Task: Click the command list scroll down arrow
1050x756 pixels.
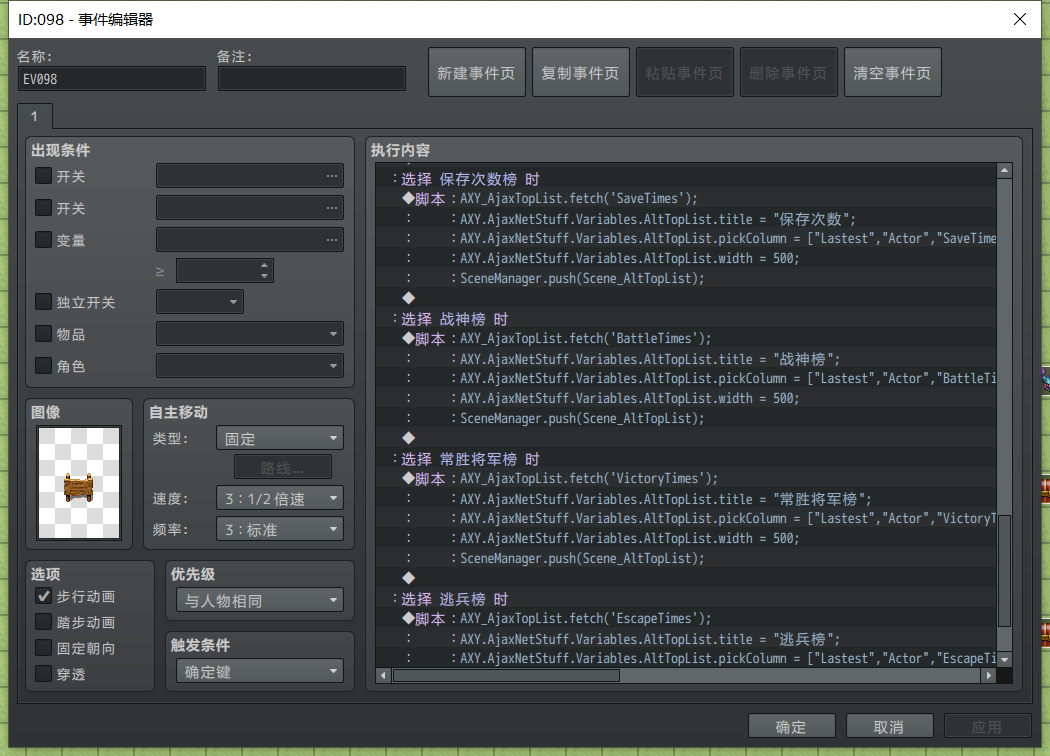Action: [1004, 660]
